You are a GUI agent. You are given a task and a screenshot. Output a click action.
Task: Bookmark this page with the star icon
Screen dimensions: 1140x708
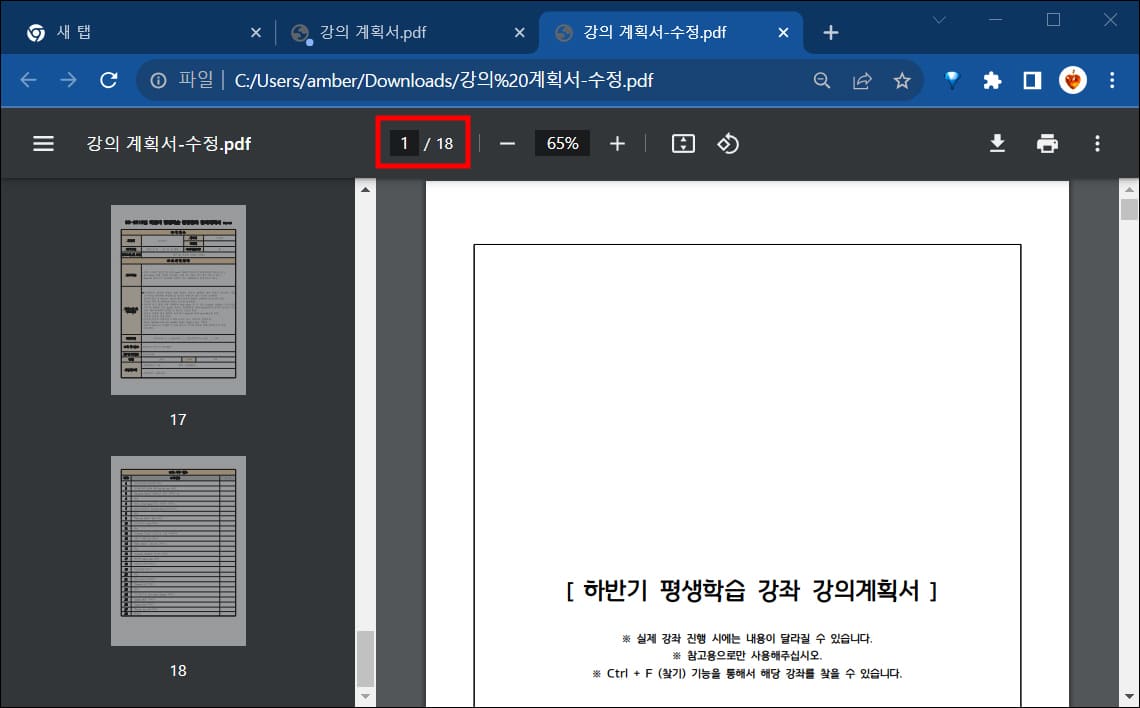coord(902,80)
